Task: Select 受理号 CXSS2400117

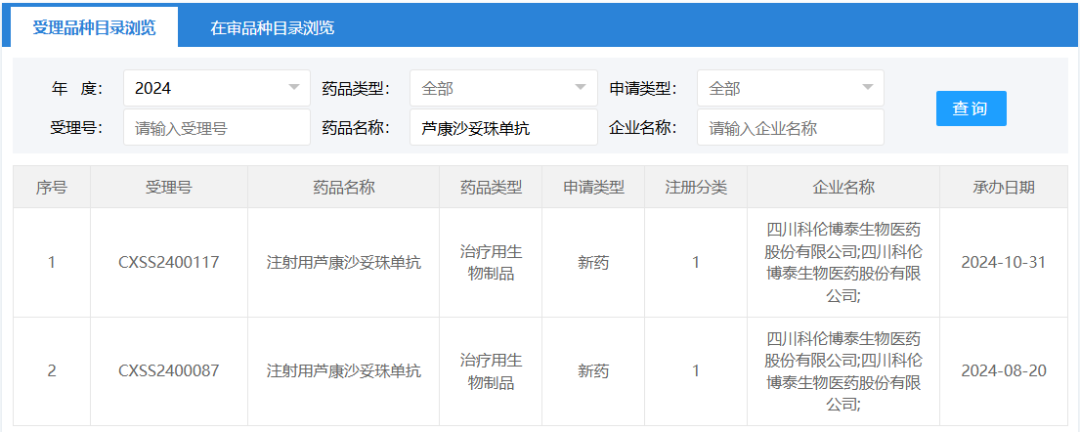Action: (169, 263)
